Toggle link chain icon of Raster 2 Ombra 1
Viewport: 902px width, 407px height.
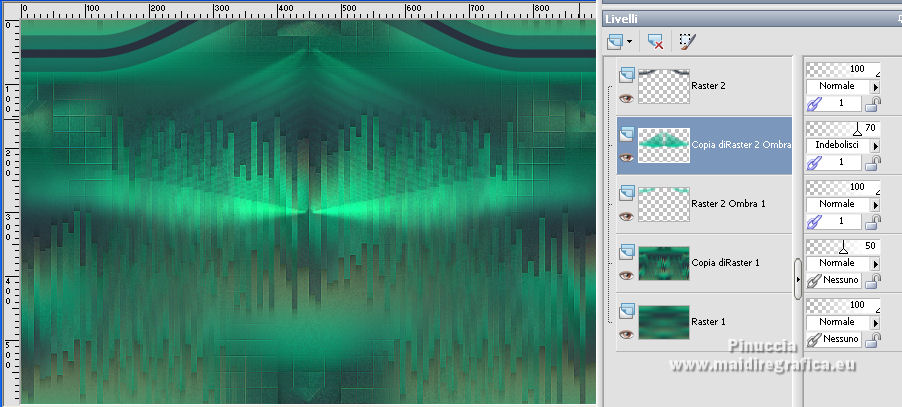click(x=813, y=222)
